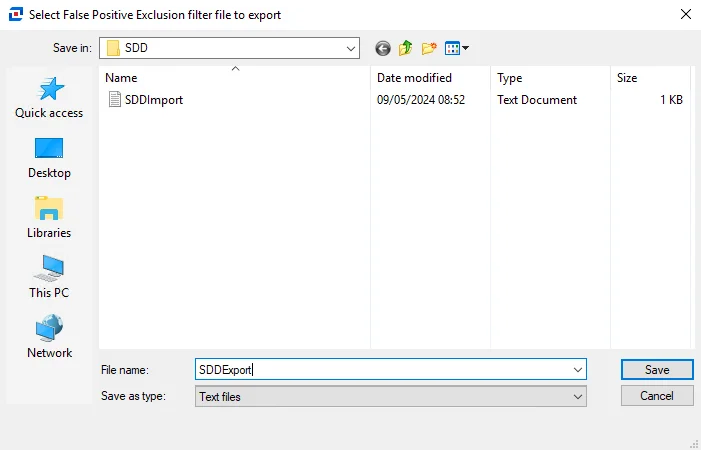The width and height of the screenshot is (701, 450).
Task: Expand the Save in SDD folder dropdown
Action: pyautogui.click(x=351, y=48)
